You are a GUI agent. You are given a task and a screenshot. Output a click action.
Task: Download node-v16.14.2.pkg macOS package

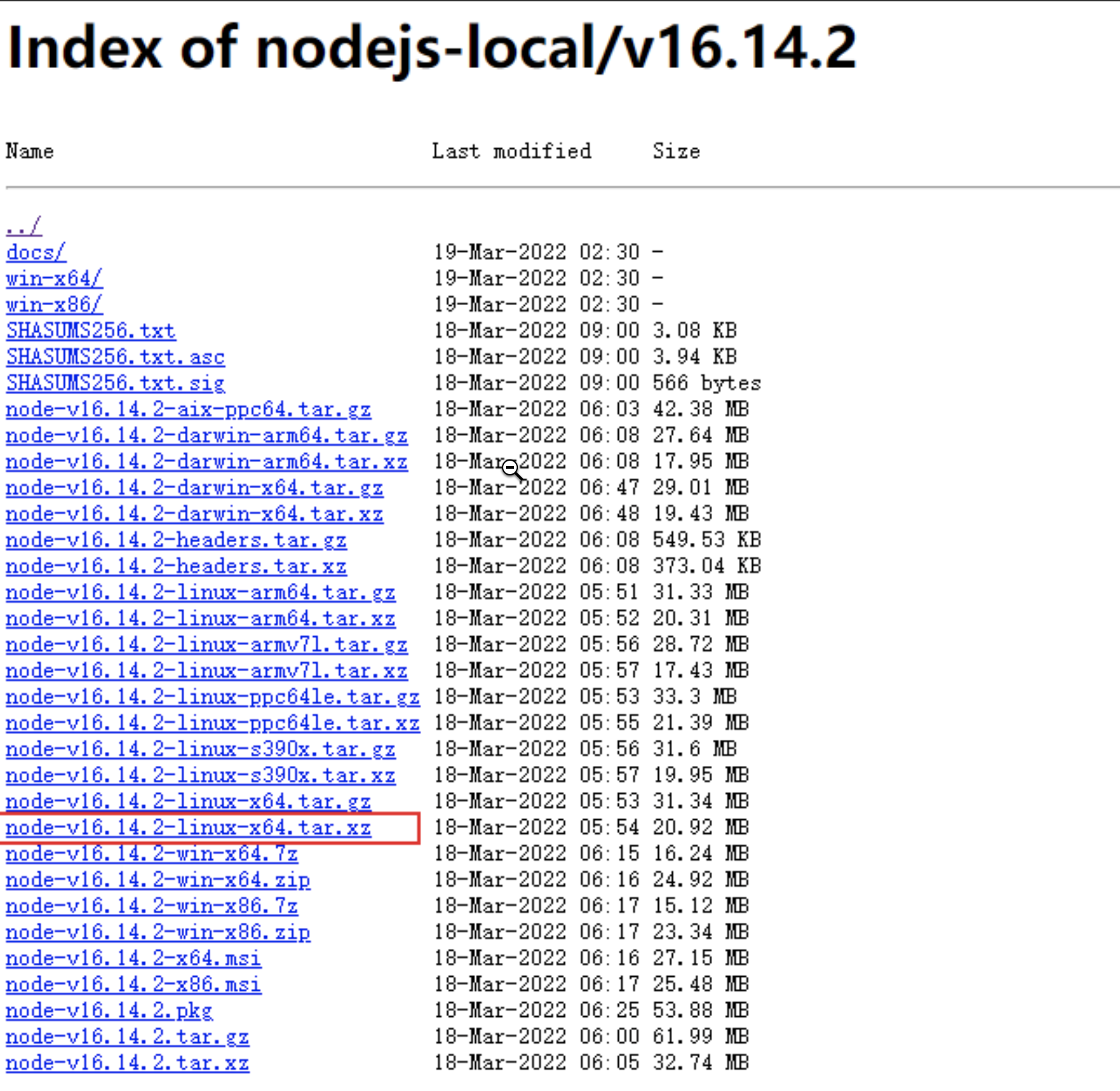point(109,1010)
